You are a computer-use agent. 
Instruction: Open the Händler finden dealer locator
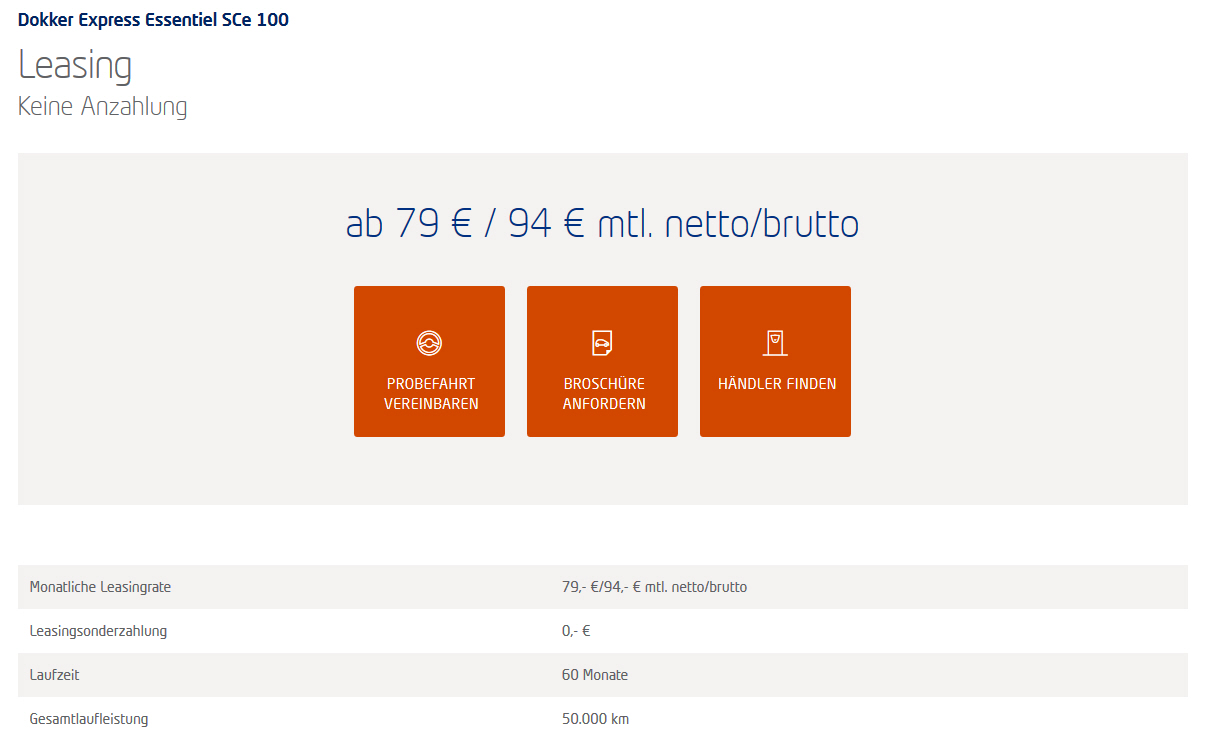pos(775,361)
